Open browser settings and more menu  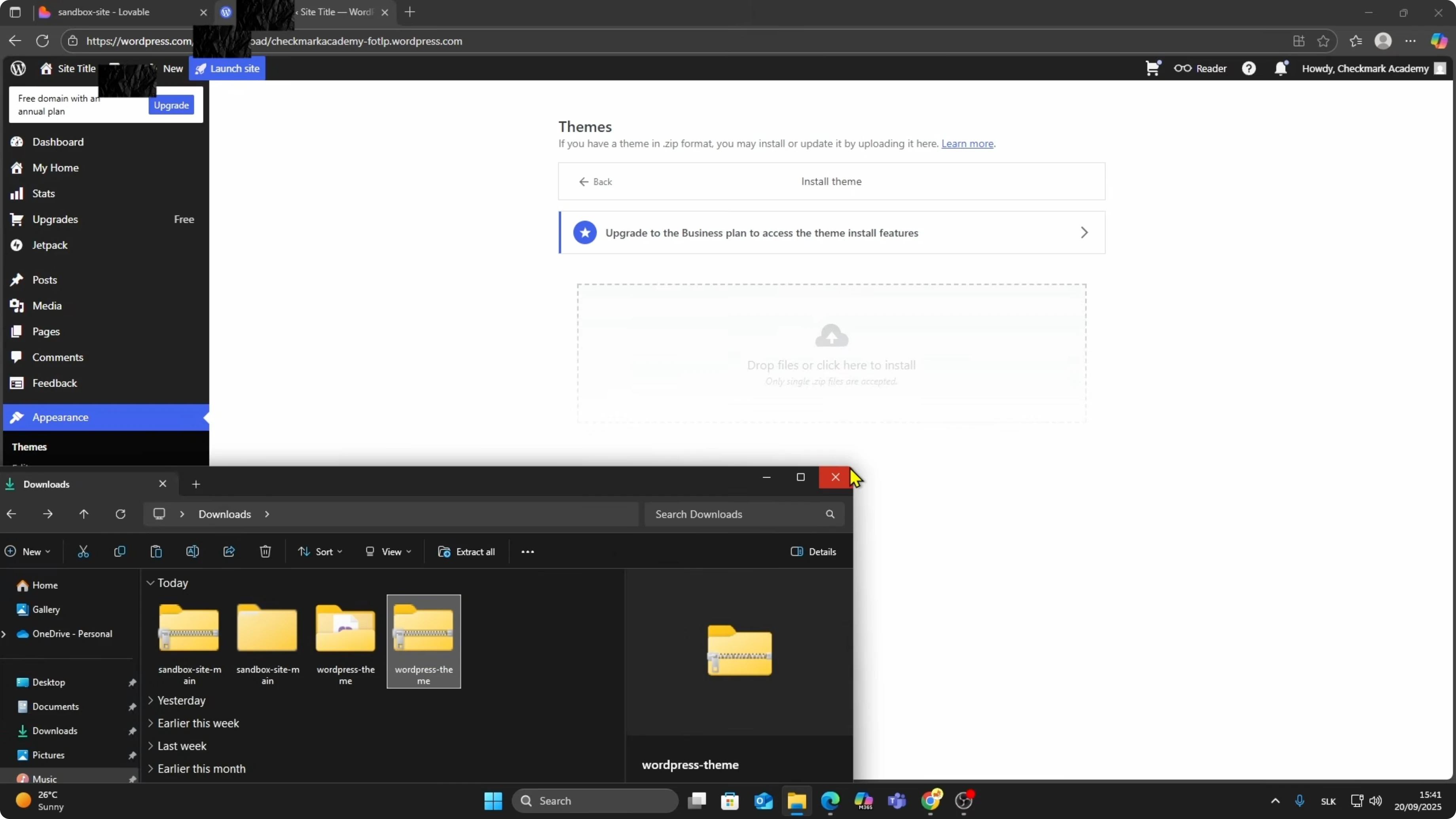pyautogui.click(x=1410, y=41)
